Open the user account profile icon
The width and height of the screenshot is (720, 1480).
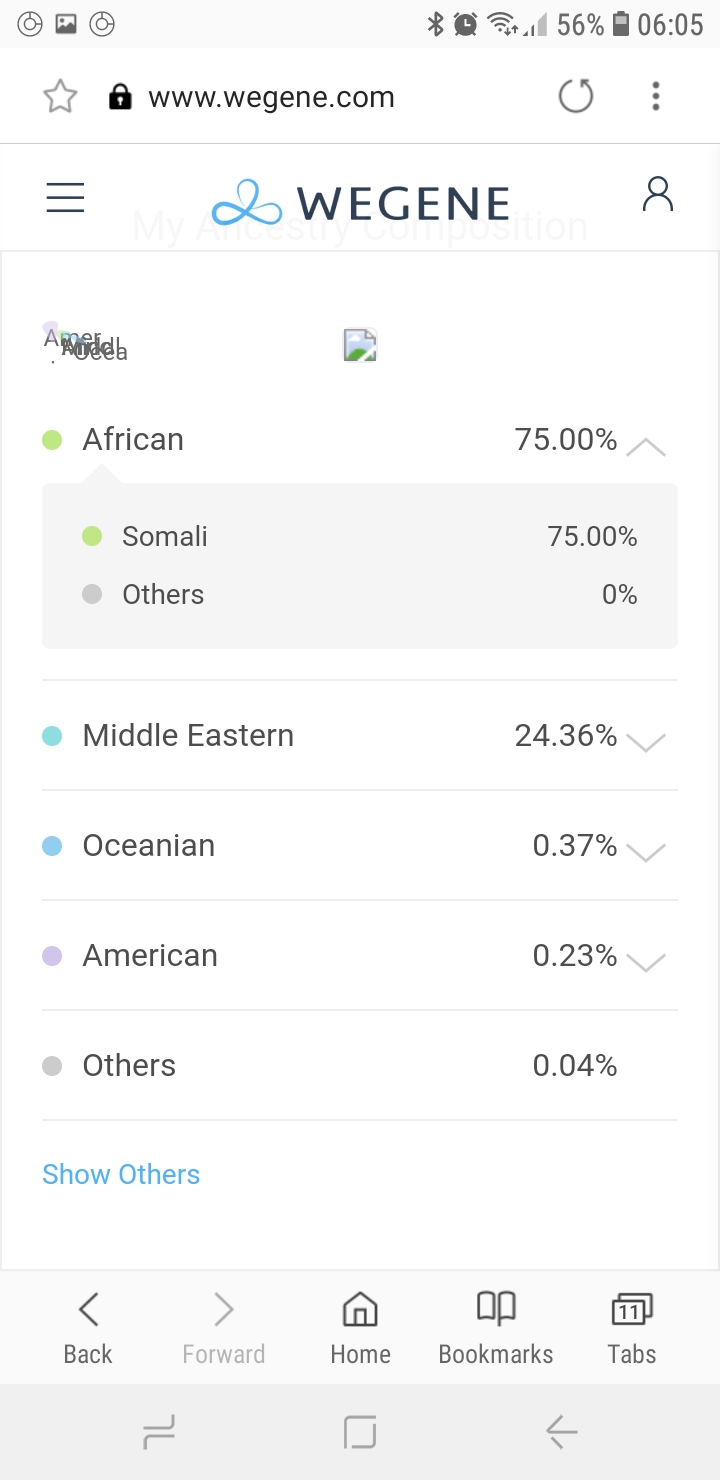658,195
